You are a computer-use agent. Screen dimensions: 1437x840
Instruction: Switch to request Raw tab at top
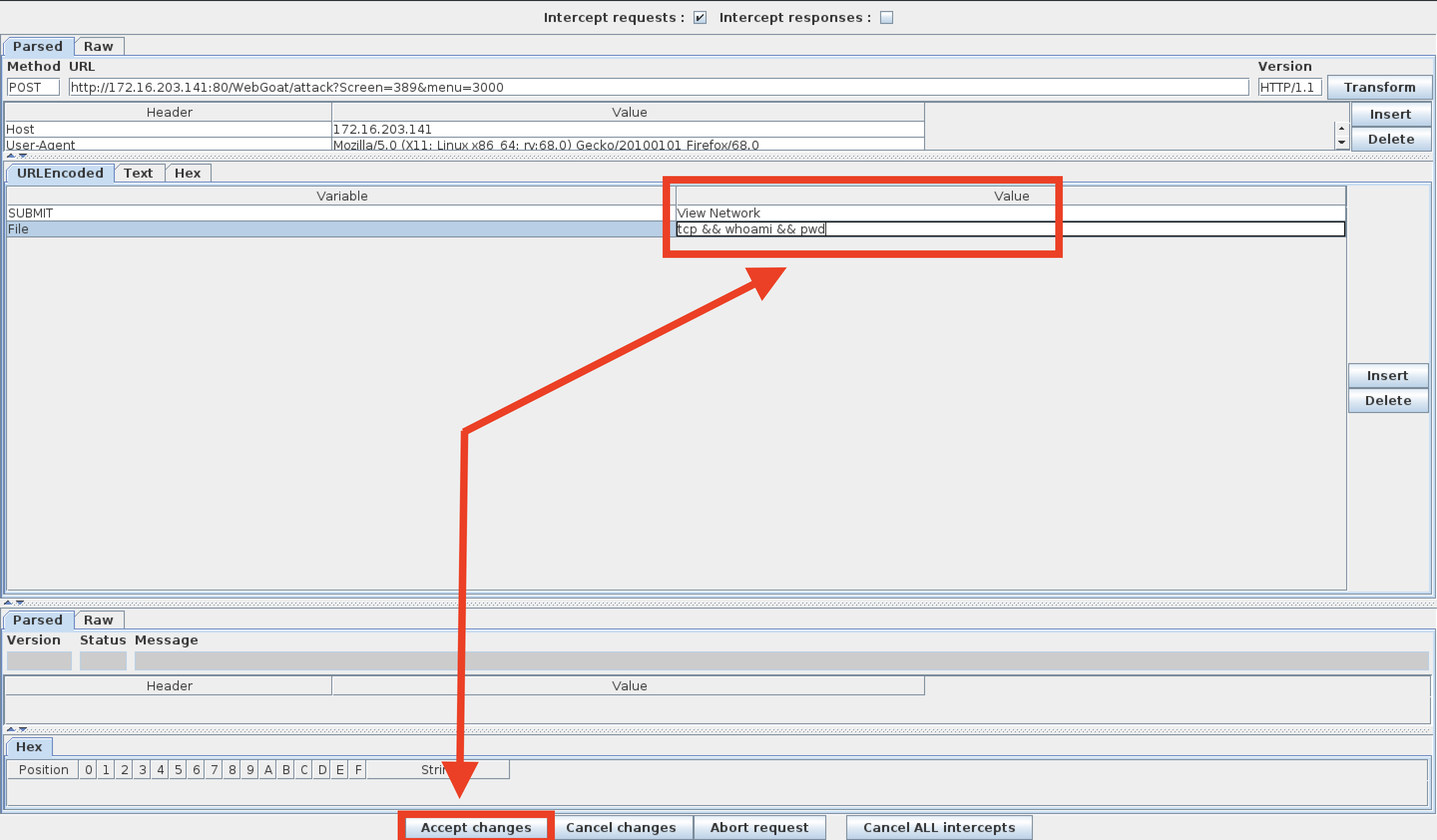coord(98,46)
